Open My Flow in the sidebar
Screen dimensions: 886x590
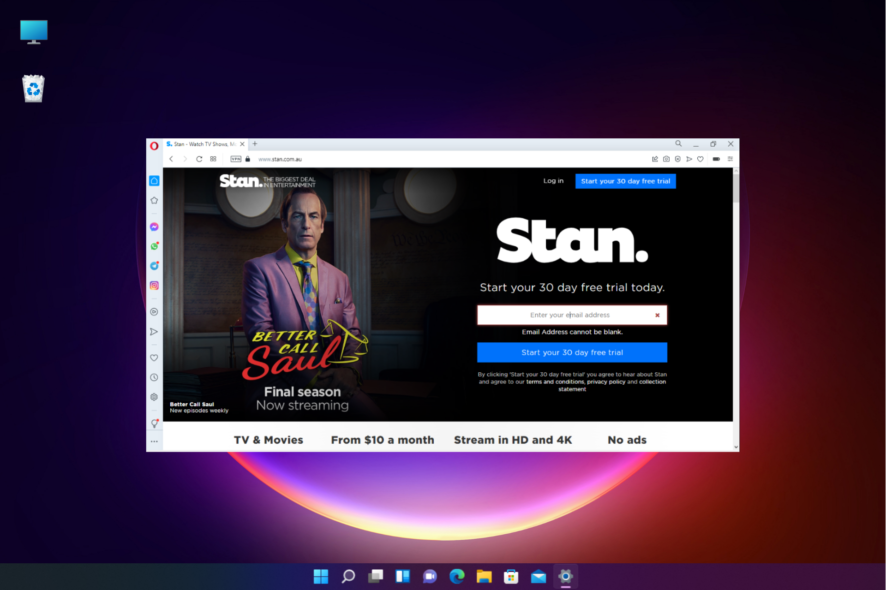pos(154,331)
